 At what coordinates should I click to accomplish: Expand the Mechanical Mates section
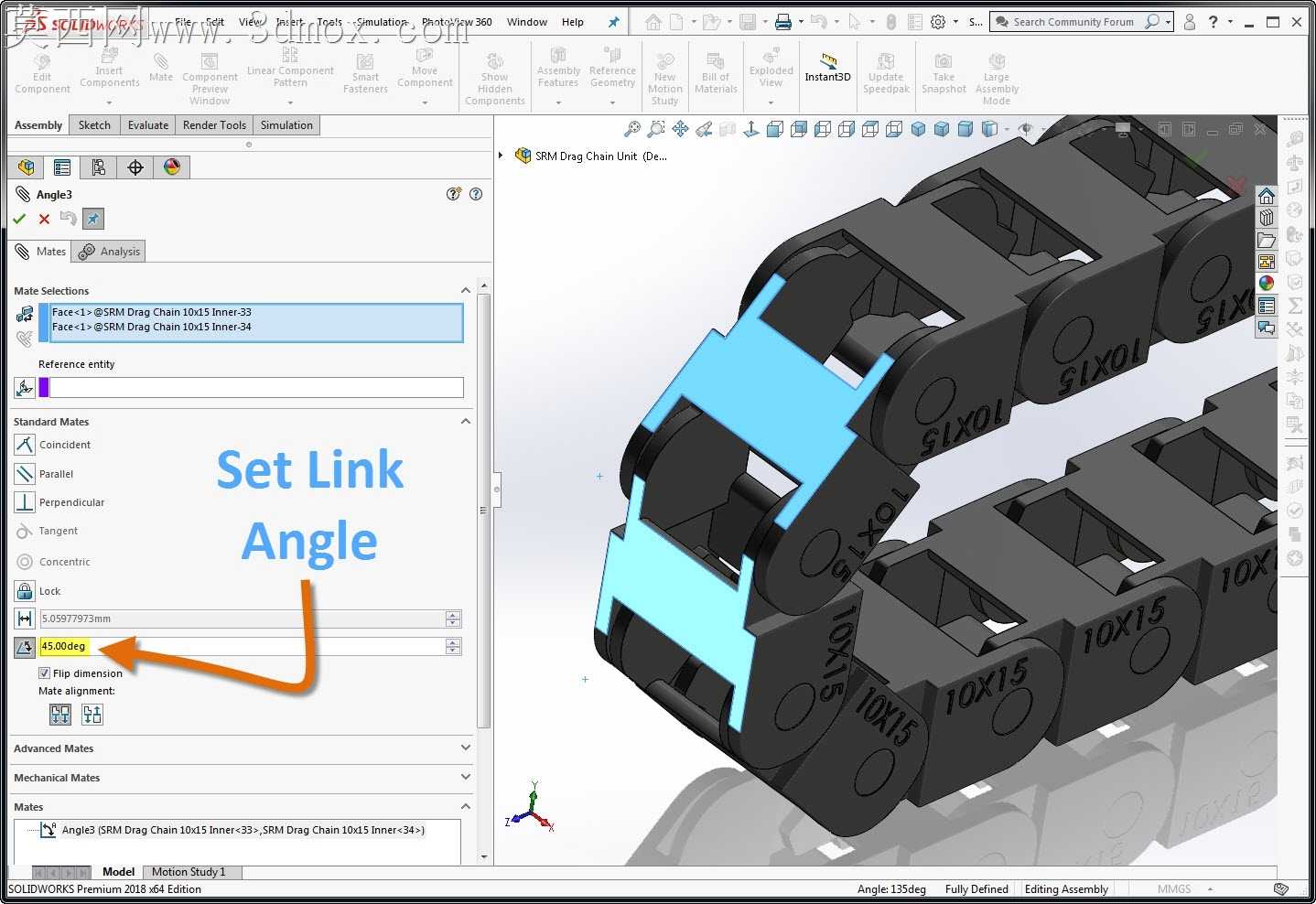466,777
